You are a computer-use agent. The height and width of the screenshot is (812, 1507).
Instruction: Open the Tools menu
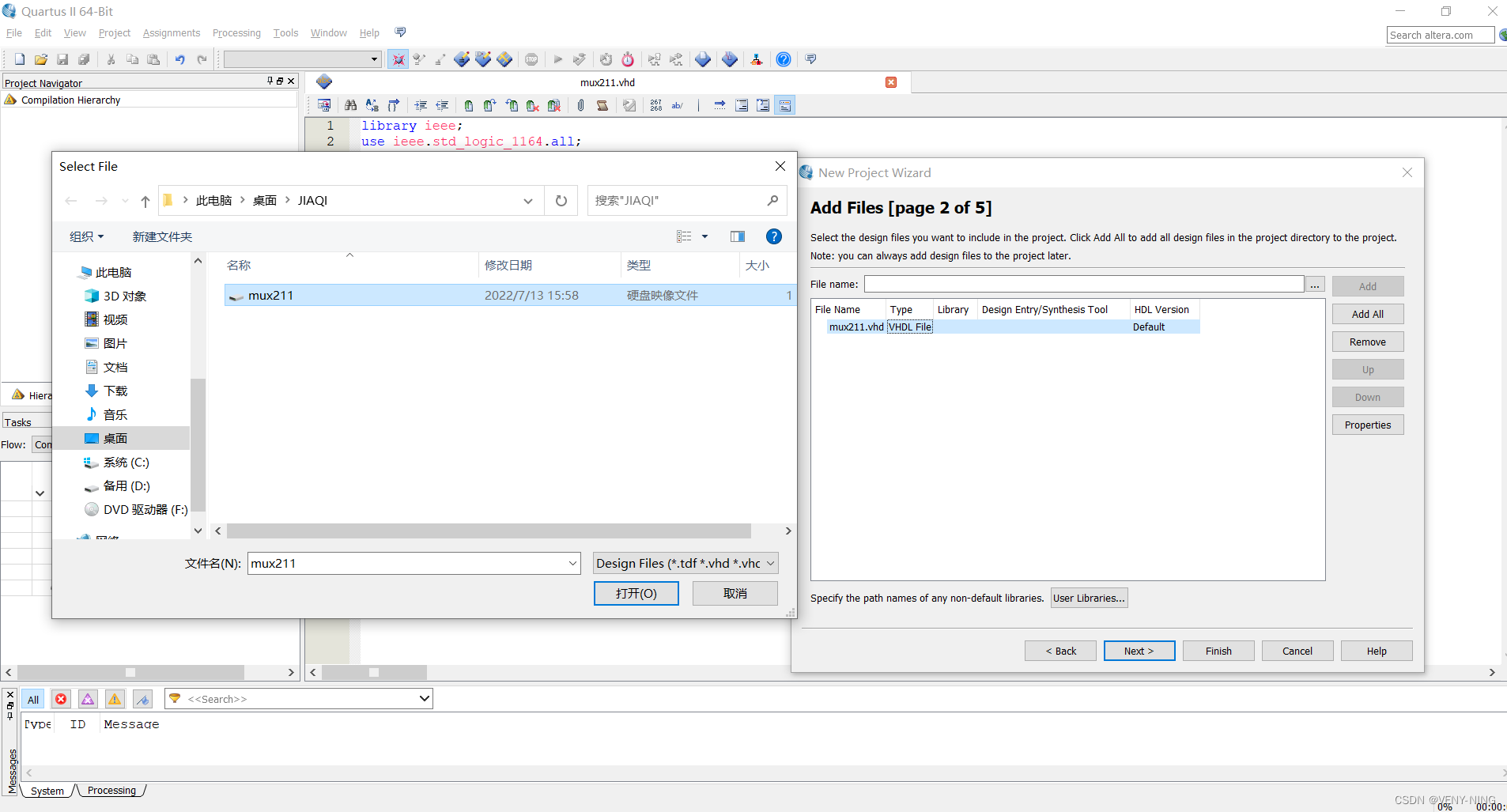[285, 32]
